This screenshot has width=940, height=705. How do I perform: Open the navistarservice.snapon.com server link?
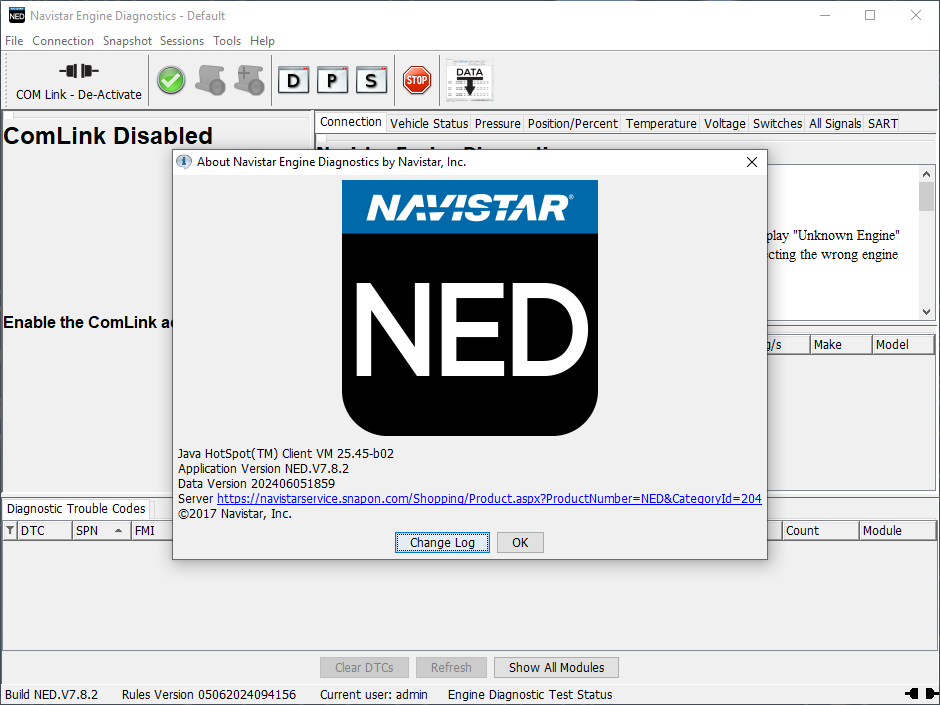[x=489, y=499]
